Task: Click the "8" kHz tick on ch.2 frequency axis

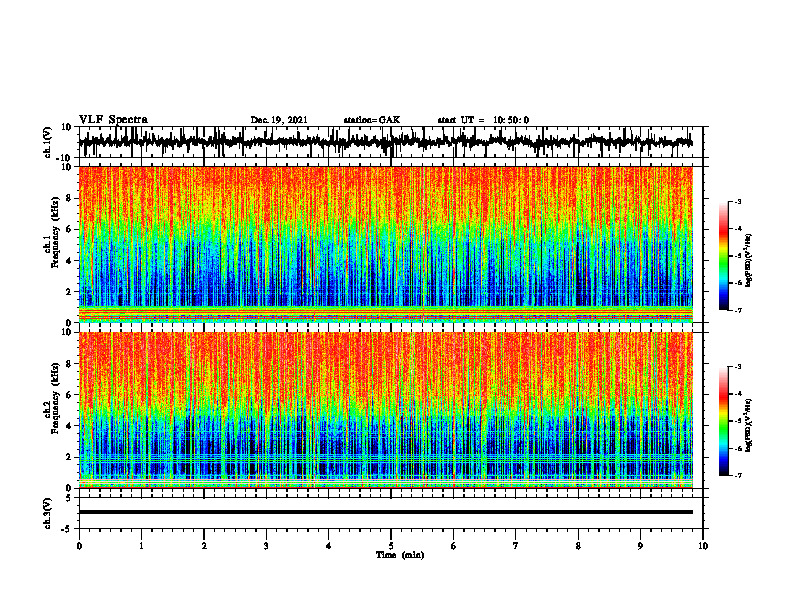Action: pyautogui.click(x=69, y=364)
